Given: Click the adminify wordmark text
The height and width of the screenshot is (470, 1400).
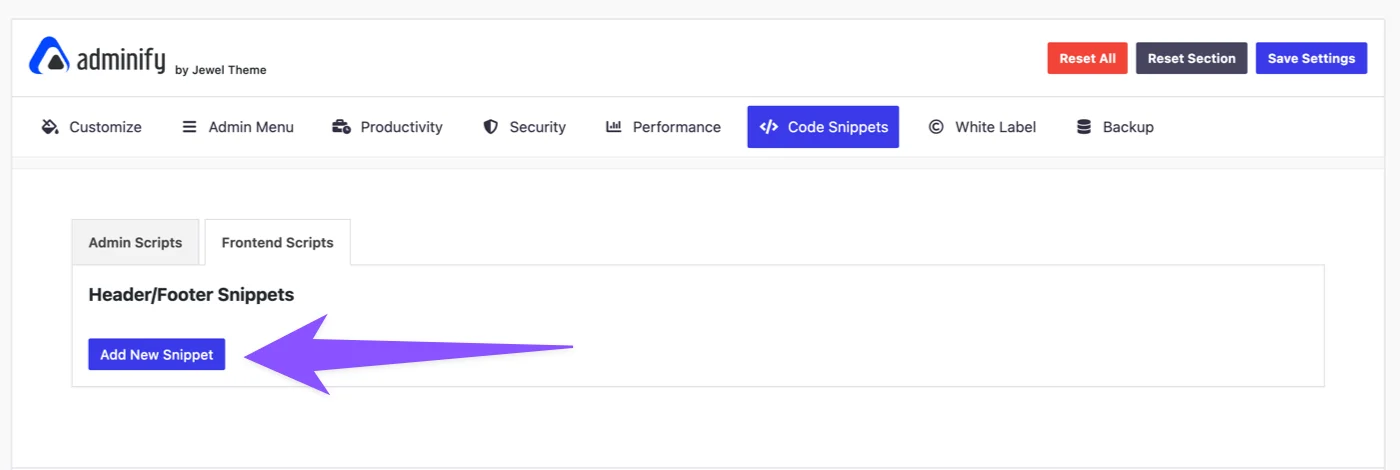Looking at the screenshot, I should click(121, 59).
